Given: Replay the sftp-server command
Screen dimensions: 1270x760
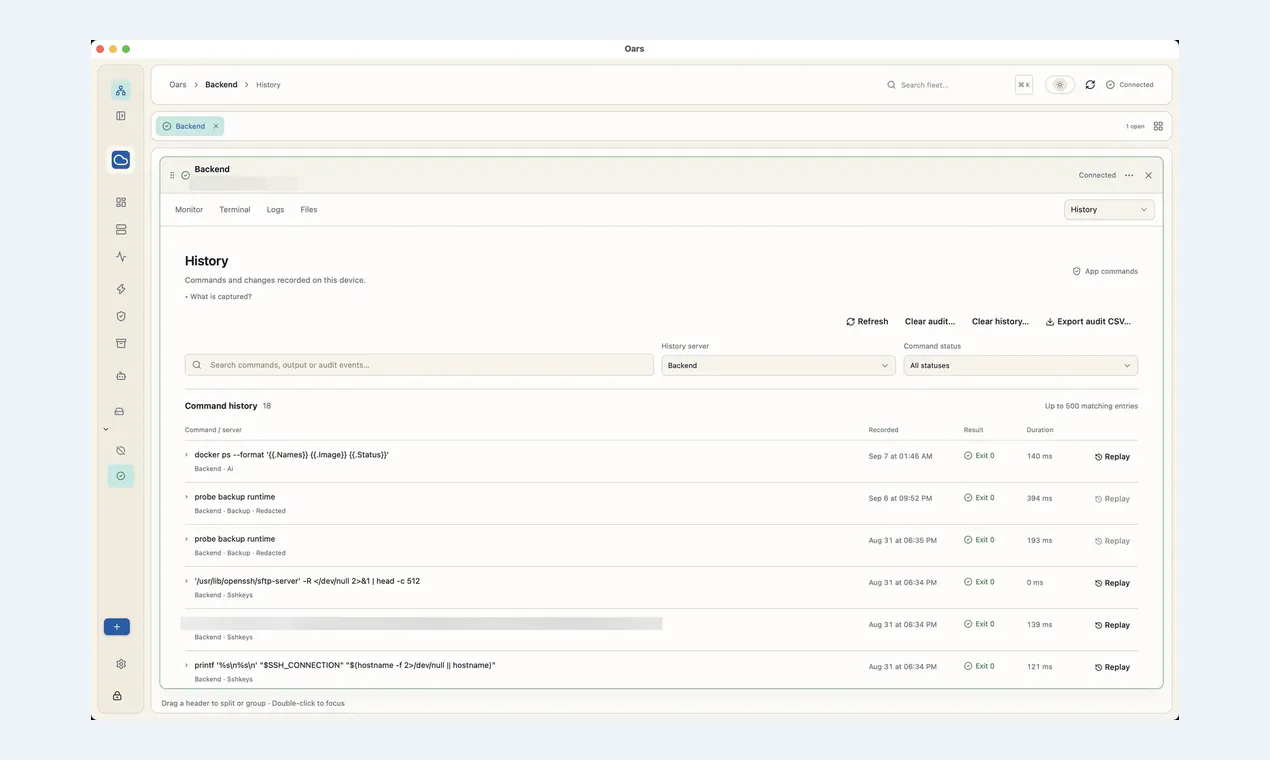Looking at the screenshot, I should (1112, 583).
